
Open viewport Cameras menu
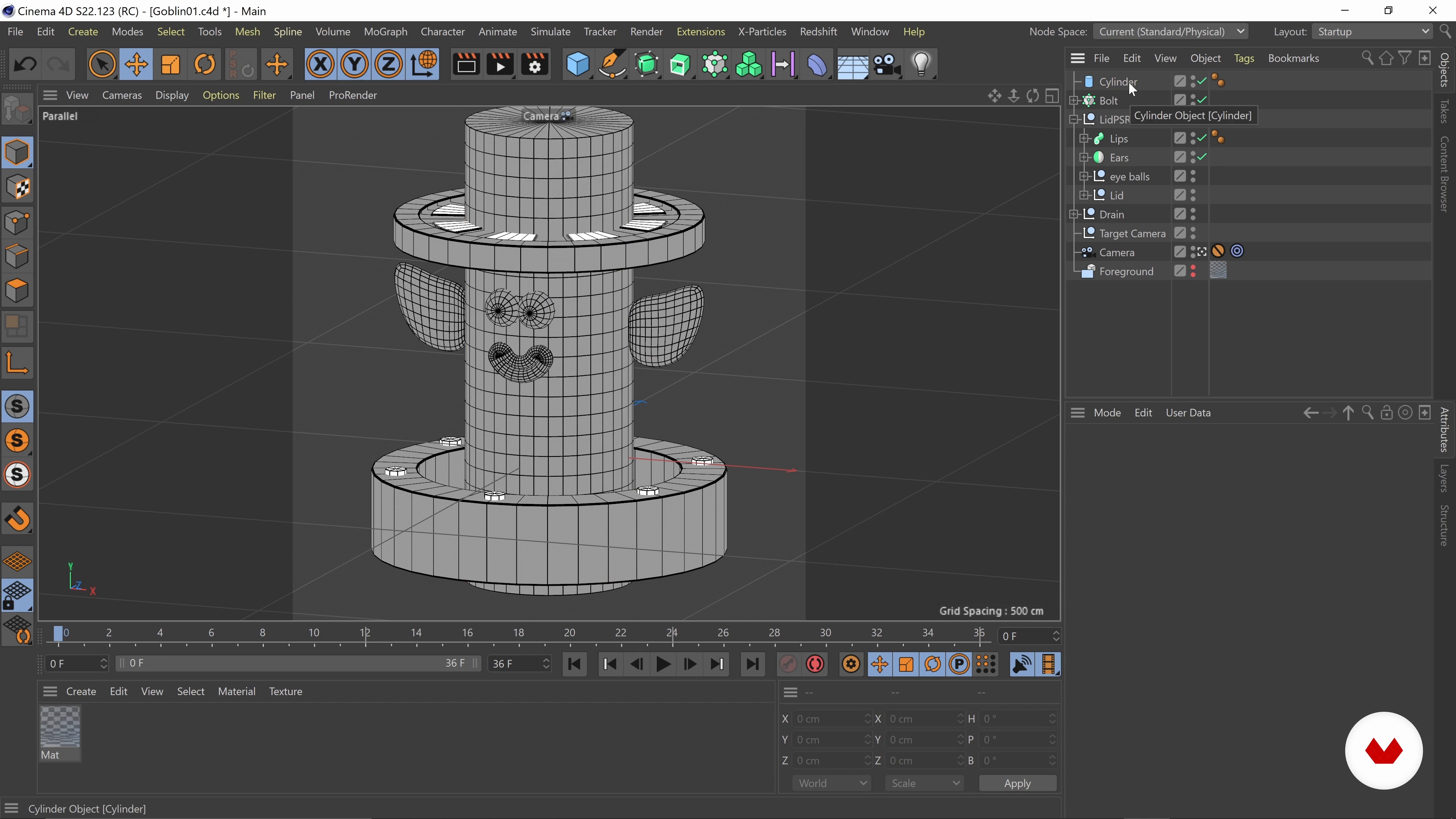[x=122, y=95]
